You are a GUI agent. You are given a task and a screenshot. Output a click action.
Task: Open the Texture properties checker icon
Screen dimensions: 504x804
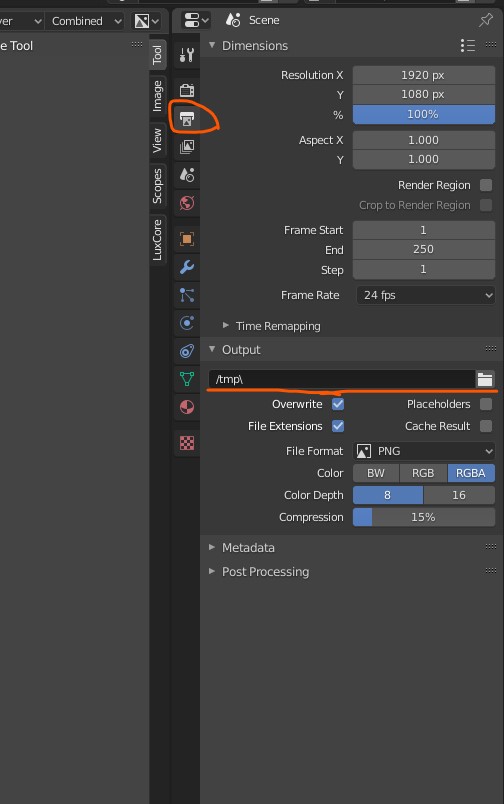pyautogui.click(x=187, y=443)
